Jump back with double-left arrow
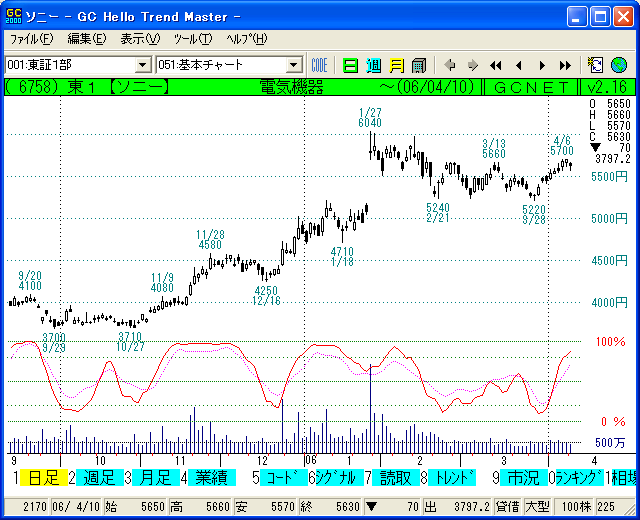The image size is (640, 520). 496,65
